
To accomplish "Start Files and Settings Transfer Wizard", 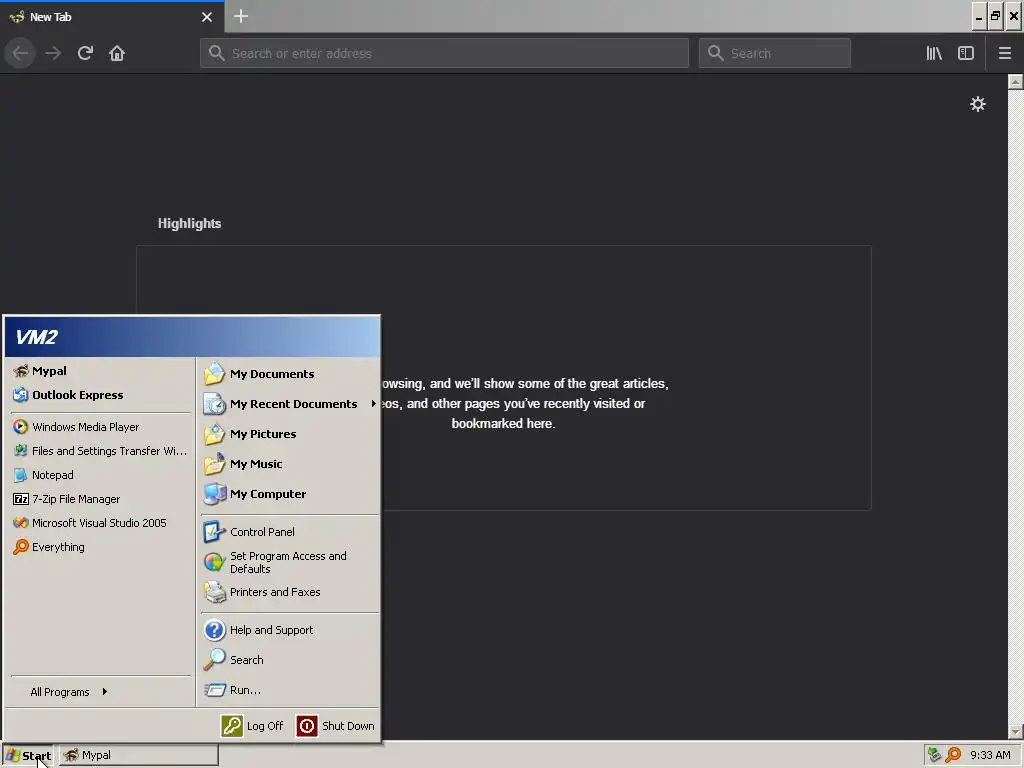I will [99, 451].
